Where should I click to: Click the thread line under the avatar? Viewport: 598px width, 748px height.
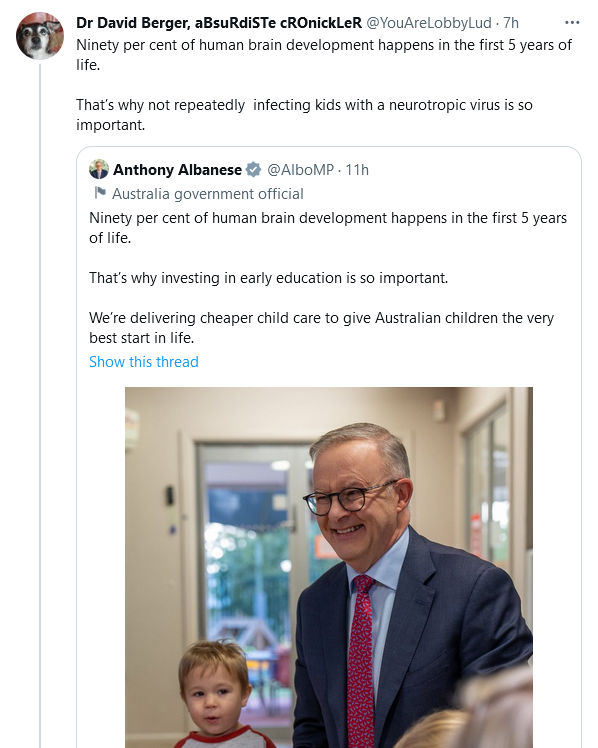40,405
